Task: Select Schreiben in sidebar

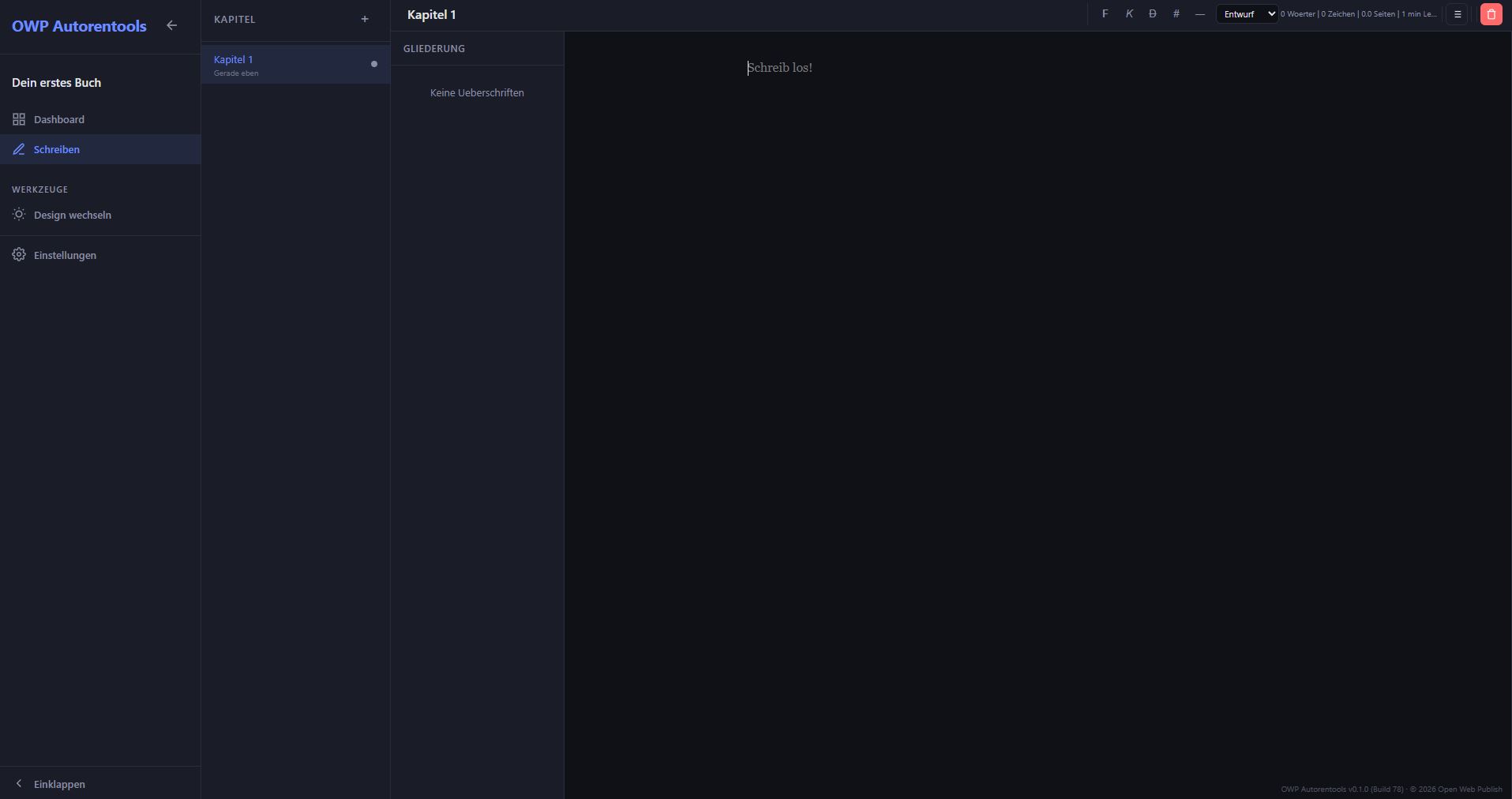Action: (57, 149)
